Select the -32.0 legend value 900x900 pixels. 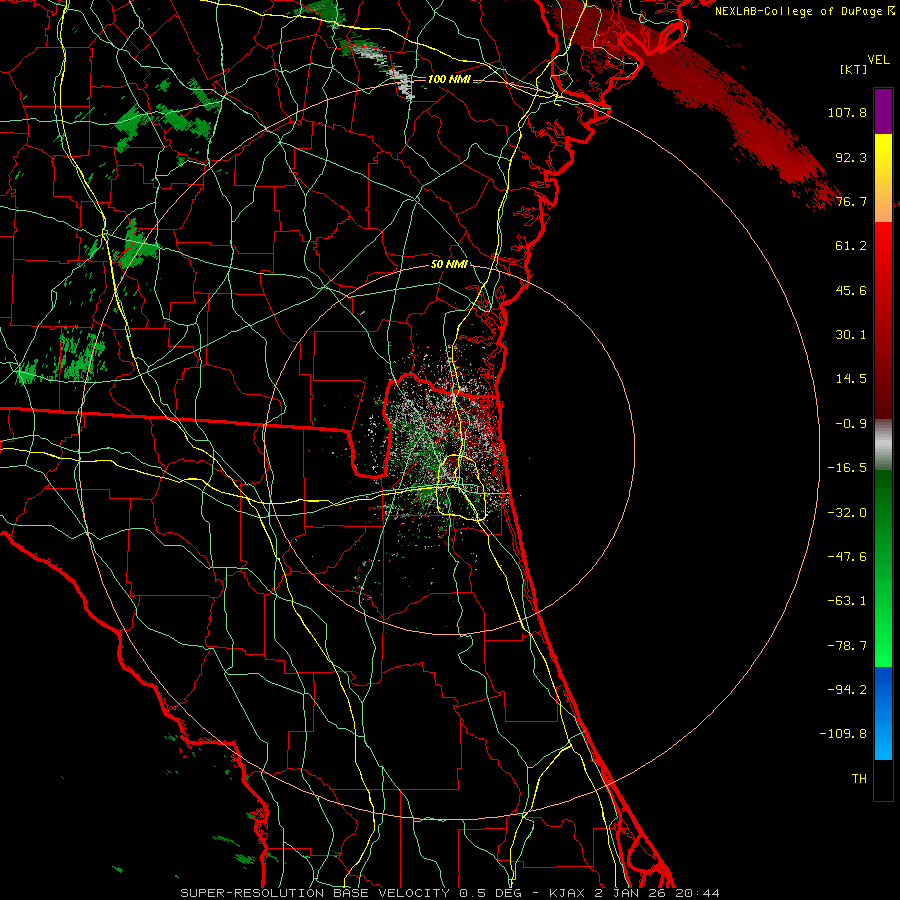(847, 513)
